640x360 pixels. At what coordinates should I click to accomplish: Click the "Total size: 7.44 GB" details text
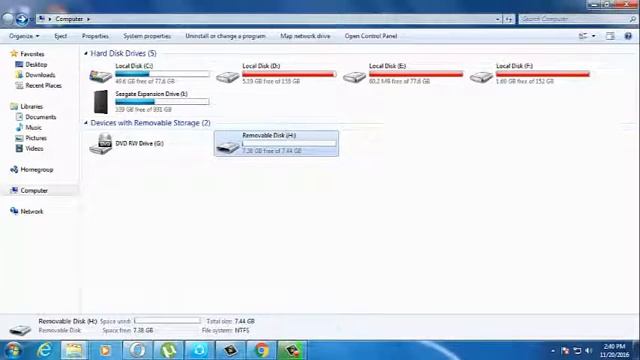(x=230, y=322)
